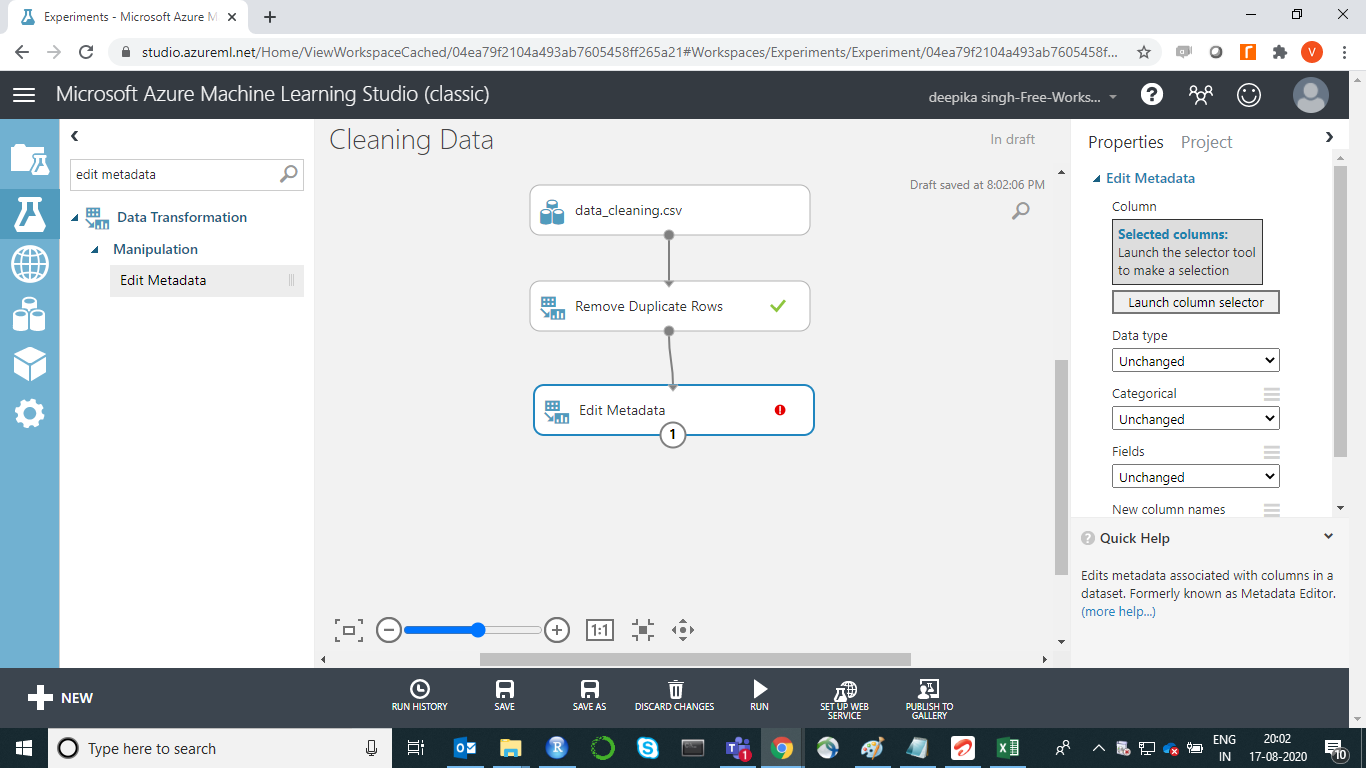Open the Datasets cylinders sidebar icon
The width and height of the screenshot is (1366, 768).
tap(29, 315)
